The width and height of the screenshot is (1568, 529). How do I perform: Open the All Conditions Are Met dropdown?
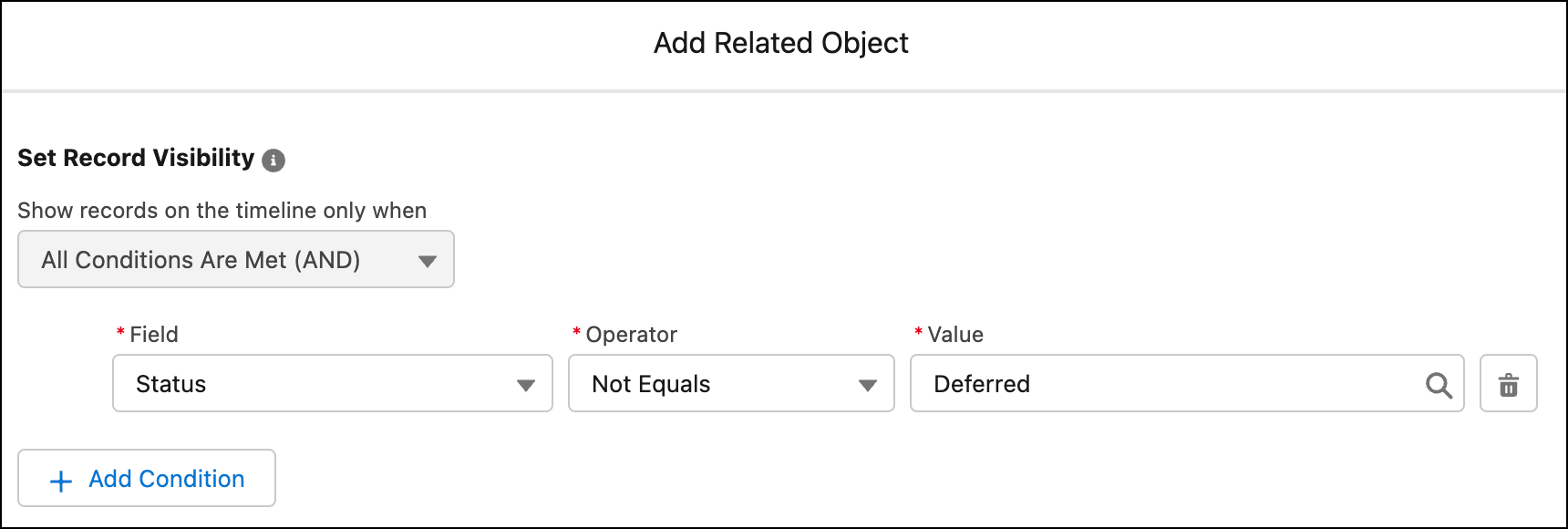click(x=236, y=259)
